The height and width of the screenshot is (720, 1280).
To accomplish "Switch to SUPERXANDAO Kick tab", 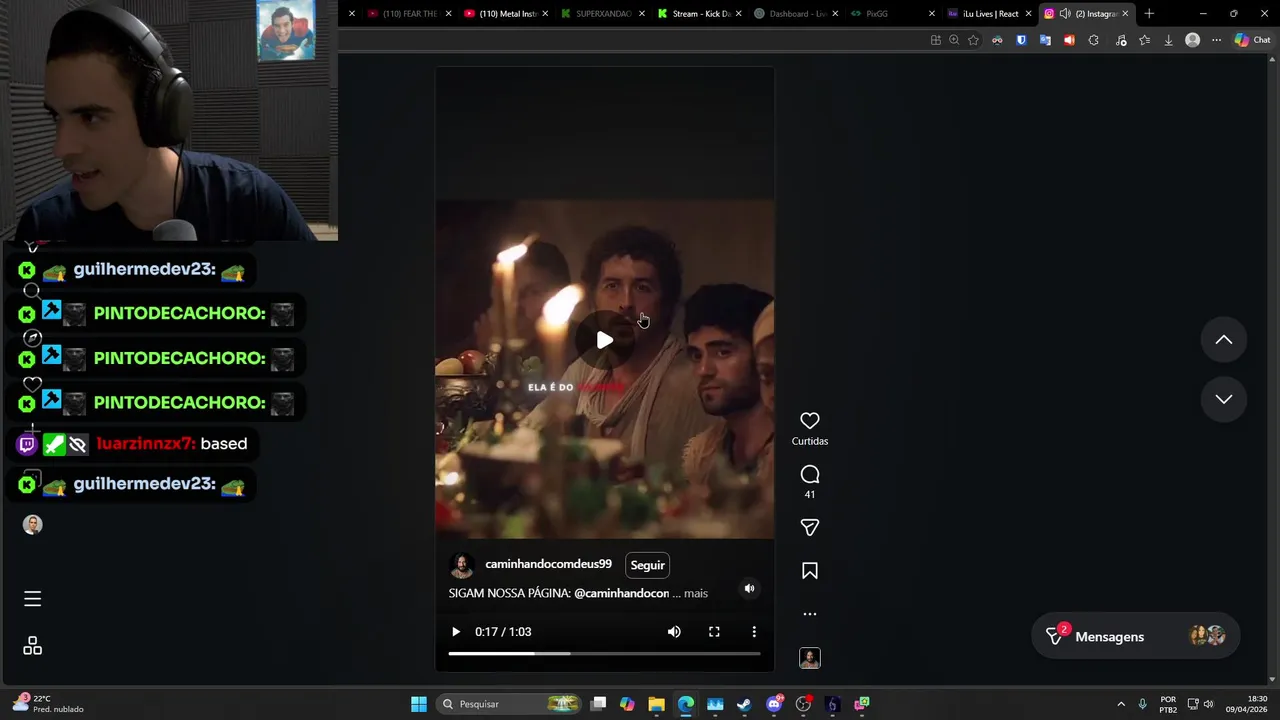I will click(602, 14).
